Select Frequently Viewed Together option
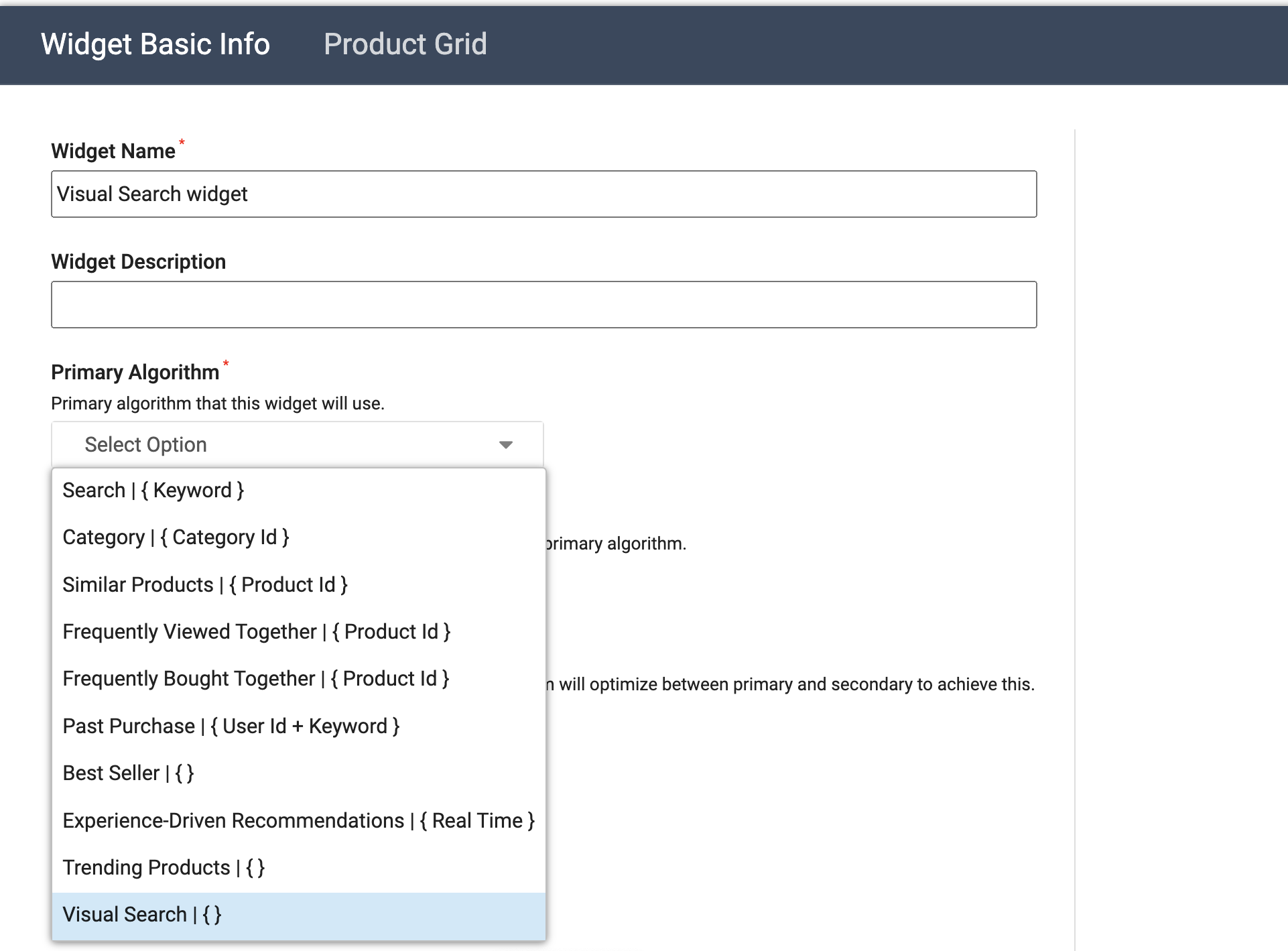1288x951 pixels. (257, 632)
